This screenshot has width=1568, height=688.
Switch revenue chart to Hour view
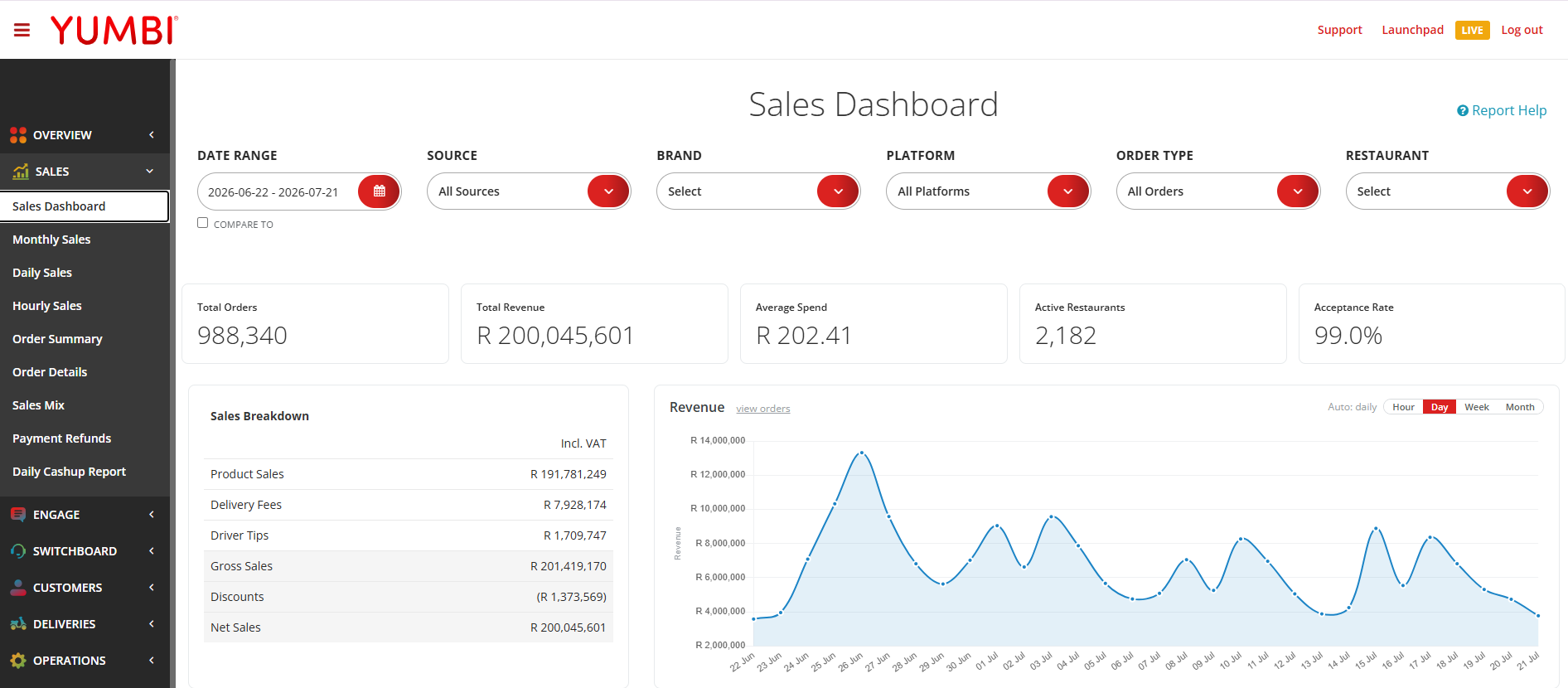[1403, 407]
